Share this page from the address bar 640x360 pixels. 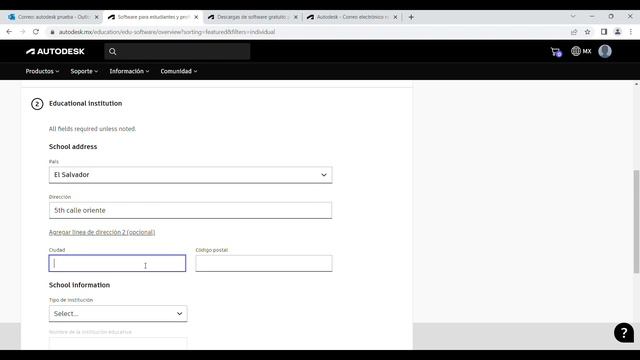pos(574,32)
